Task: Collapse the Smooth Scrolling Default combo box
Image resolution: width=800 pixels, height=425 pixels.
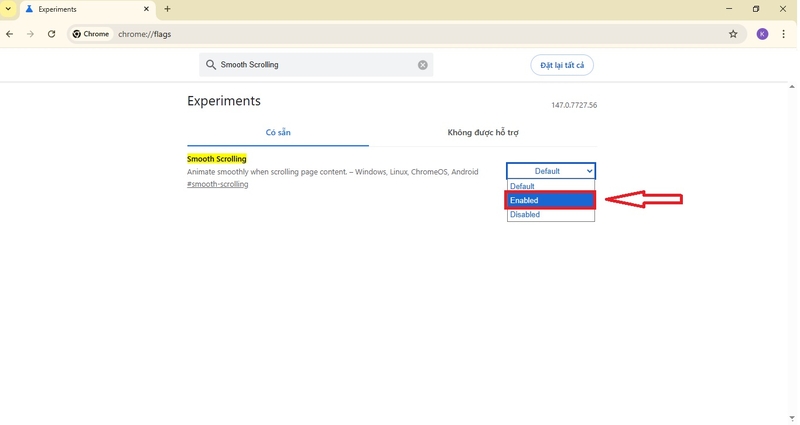Action: tap(551, 171)
